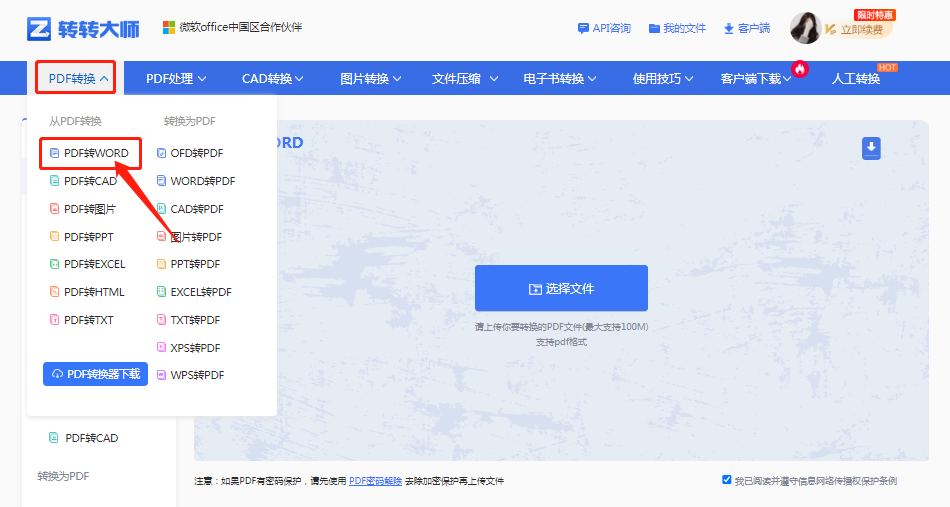Click the user avatar picture

806,28
